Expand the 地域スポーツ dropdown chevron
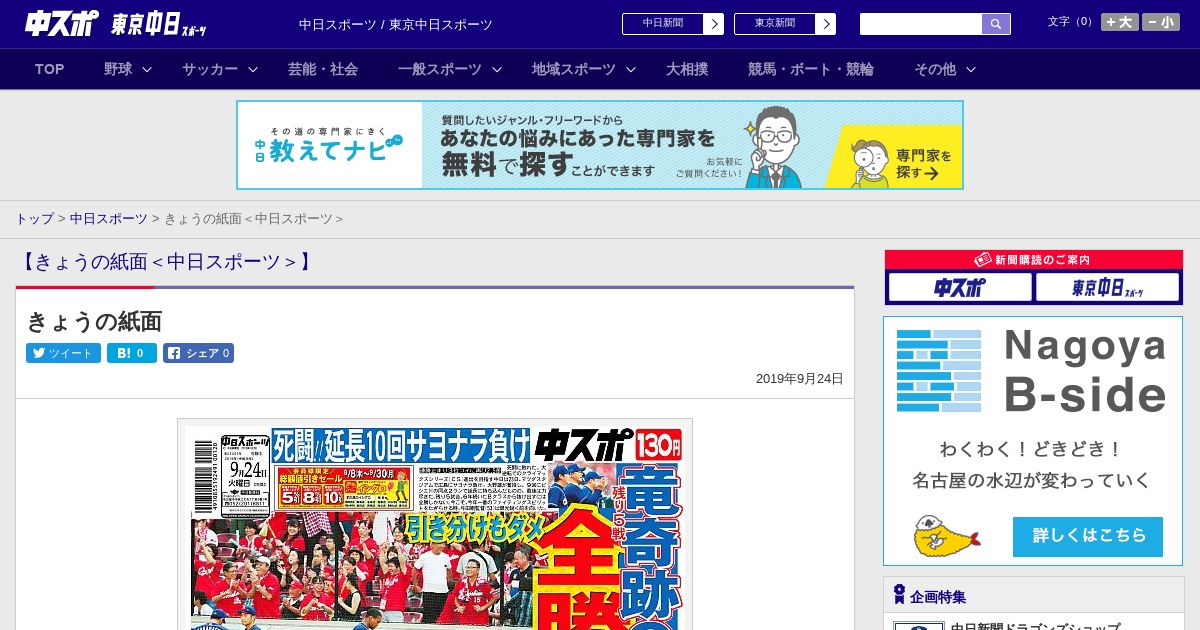Viewport: 1200px width, 630px height. pyautogui.click(x=631, y=69)
